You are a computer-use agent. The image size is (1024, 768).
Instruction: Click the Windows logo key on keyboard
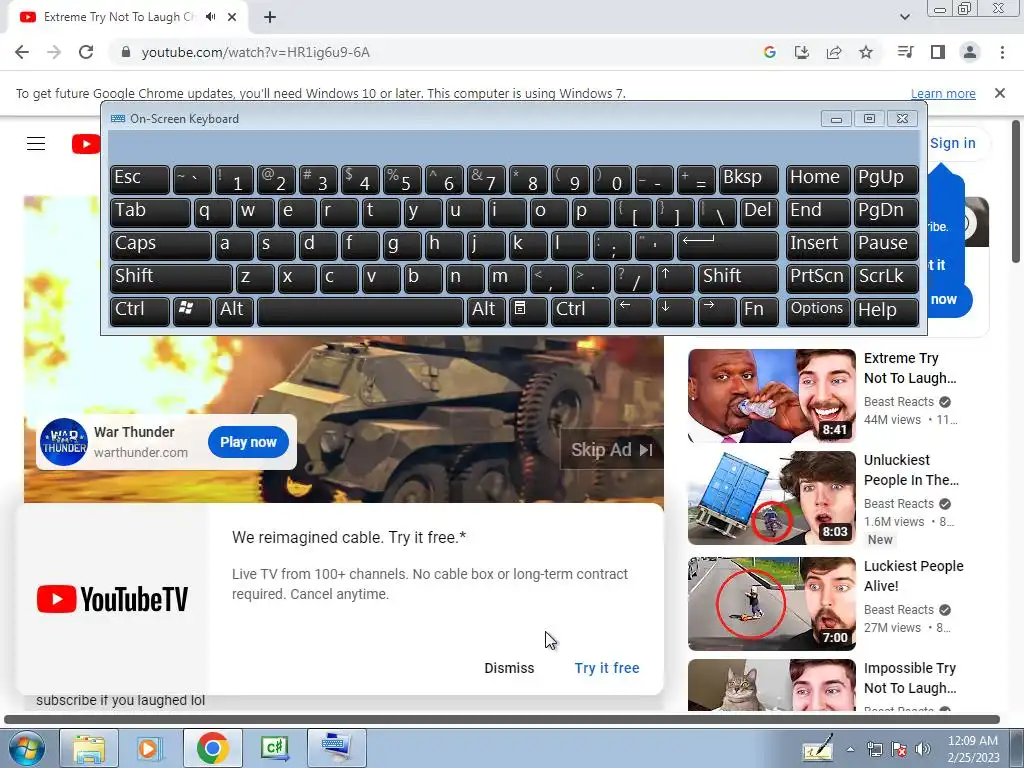pyautogui.click(x=191, y=312)
